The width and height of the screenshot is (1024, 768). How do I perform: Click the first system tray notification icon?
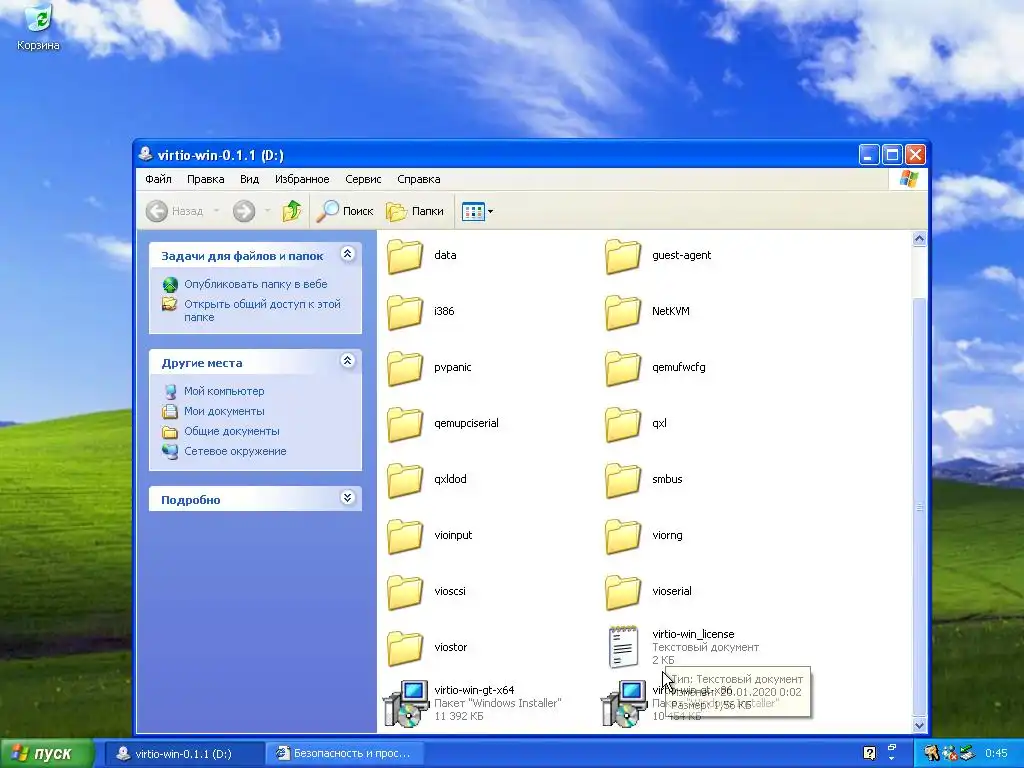[931, 754]
